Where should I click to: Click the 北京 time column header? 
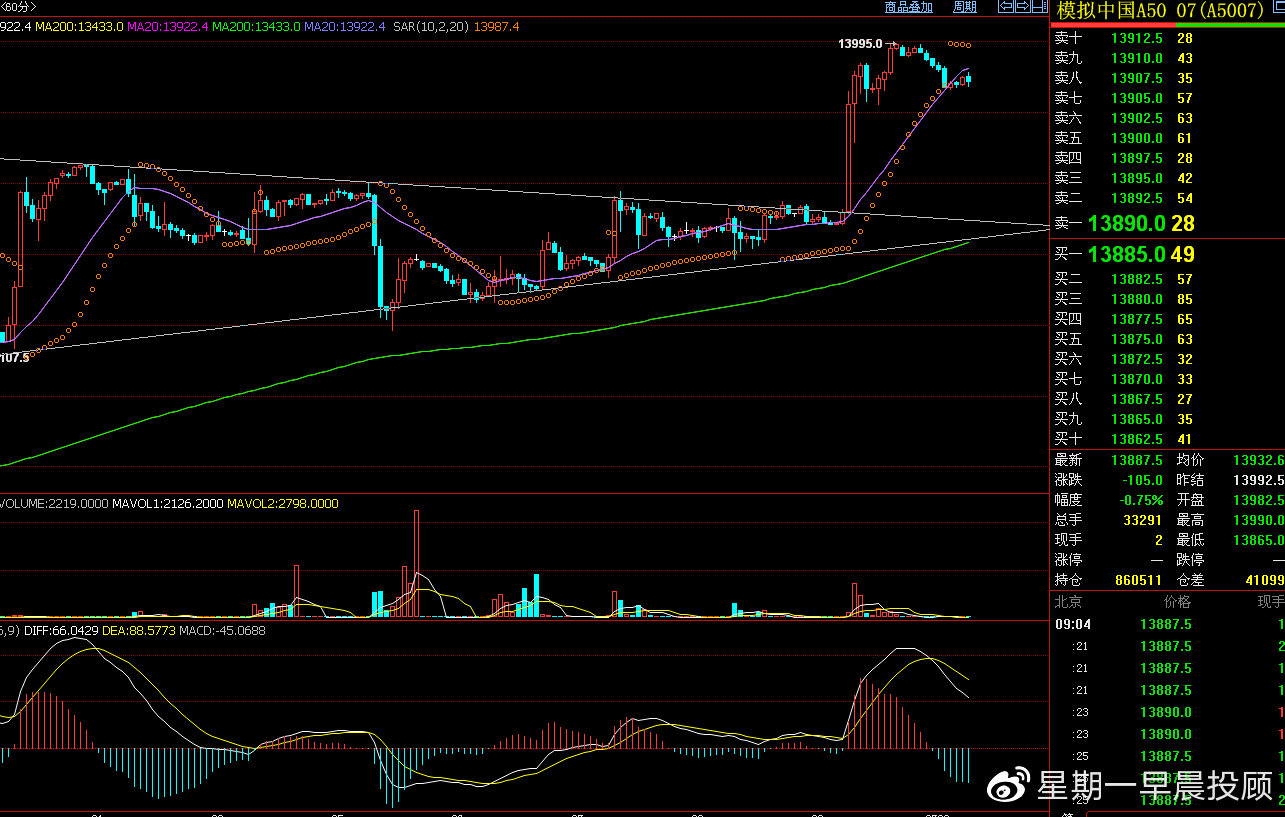(x=1070, y=602)
